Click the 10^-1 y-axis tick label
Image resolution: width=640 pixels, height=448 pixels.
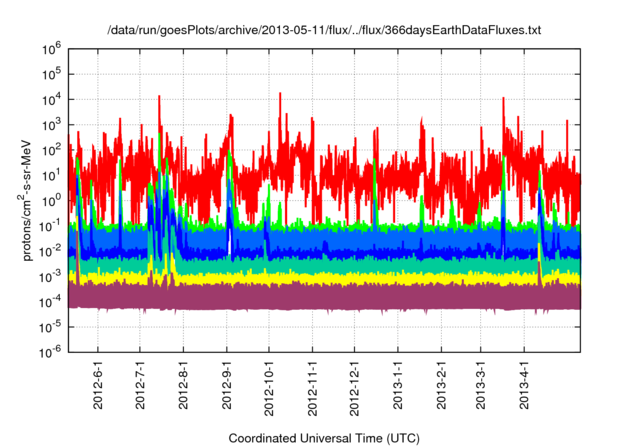50,226
